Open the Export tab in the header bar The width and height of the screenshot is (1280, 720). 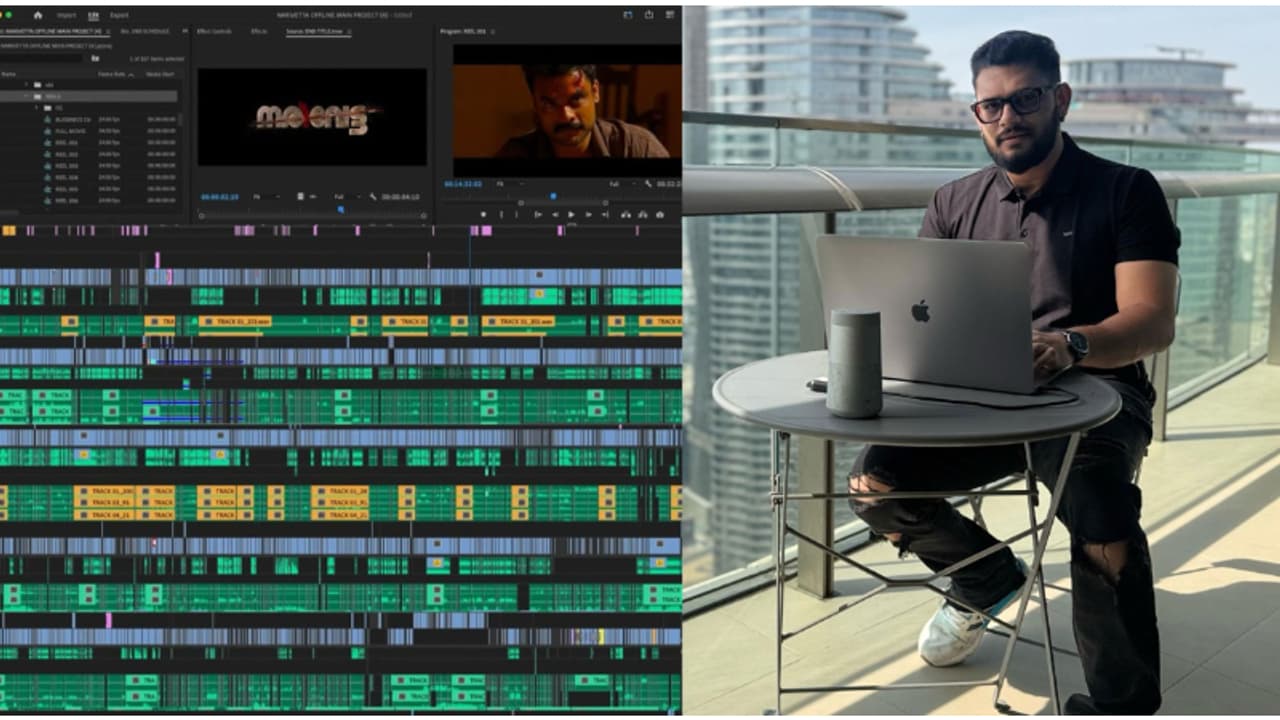[120, 15]
